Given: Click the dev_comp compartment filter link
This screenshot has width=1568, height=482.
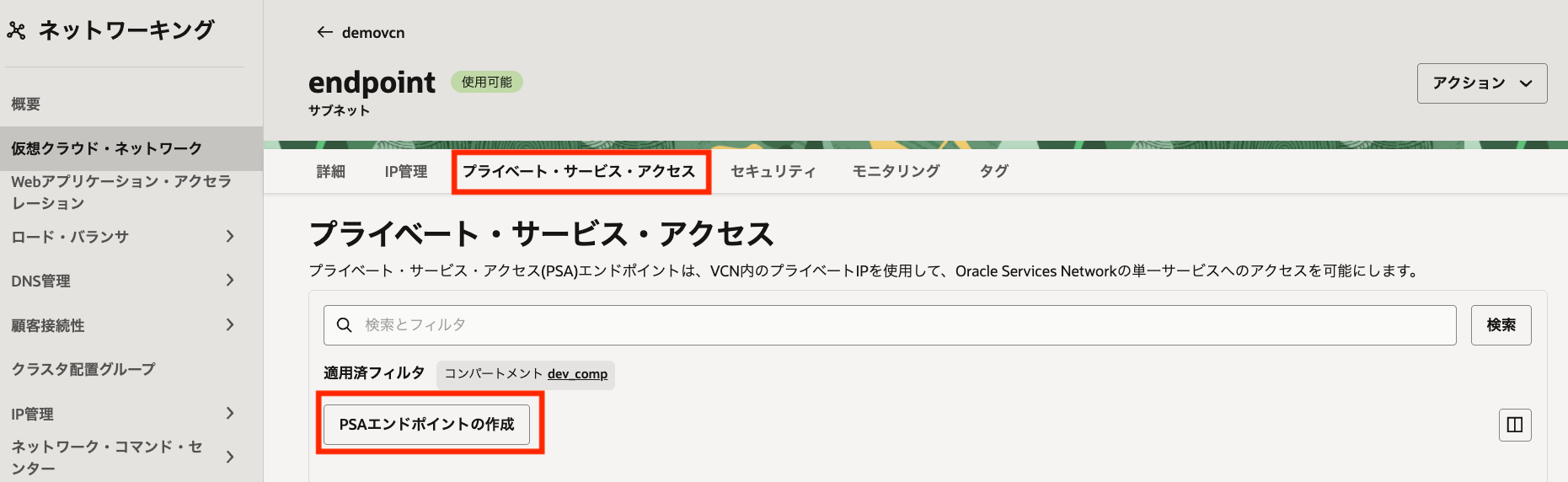Looking at the screenshot, I should click(577, 374).
